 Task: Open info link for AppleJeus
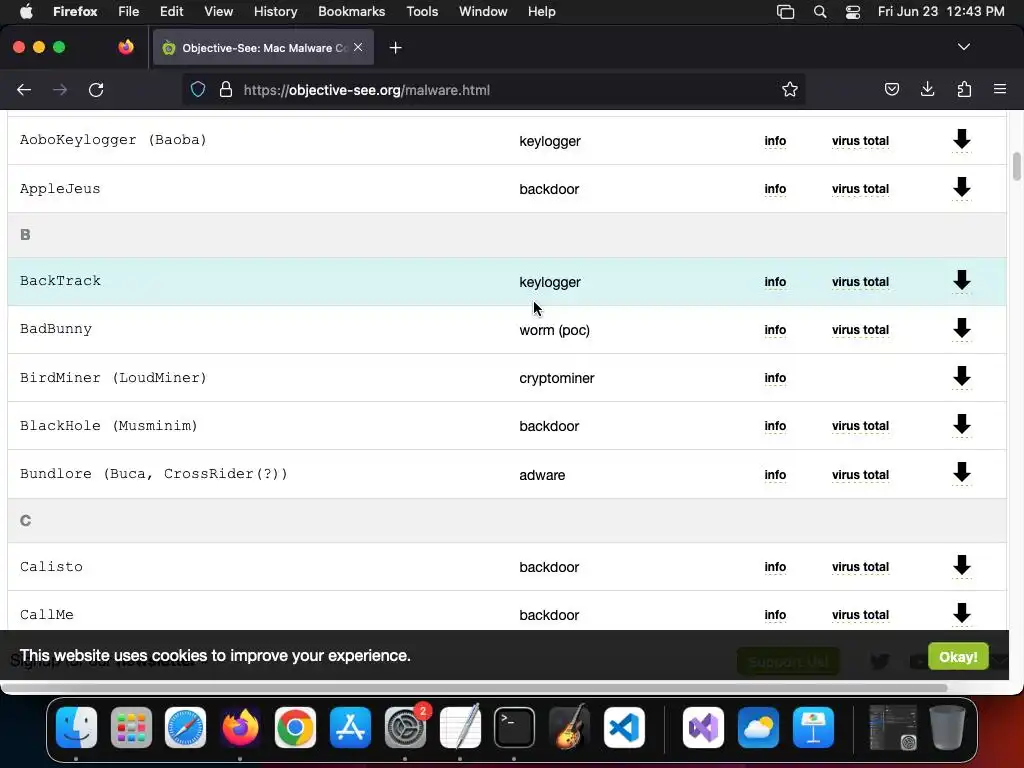775,189
